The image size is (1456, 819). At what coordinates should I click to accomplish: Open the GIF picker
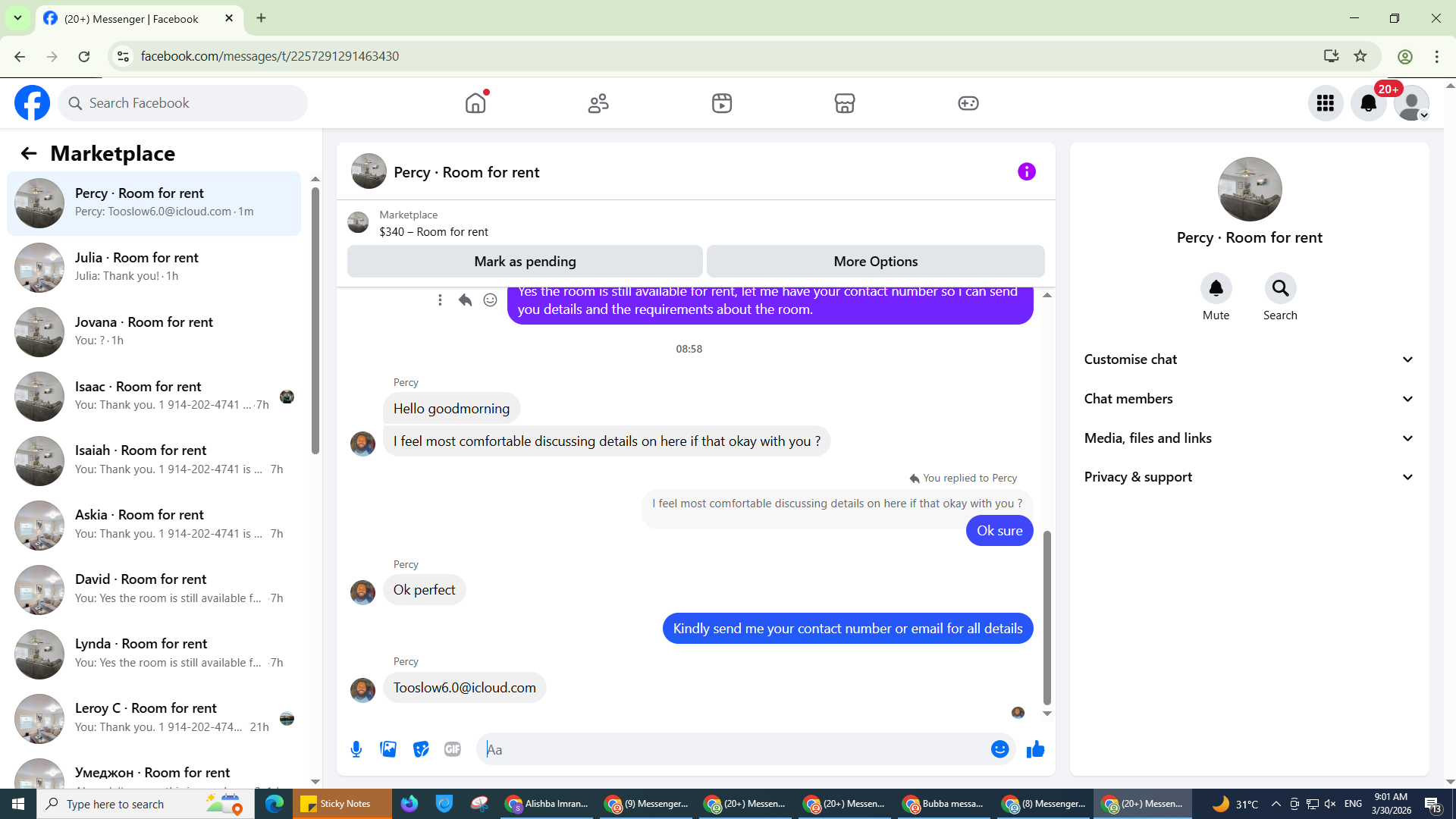[453, 749]
